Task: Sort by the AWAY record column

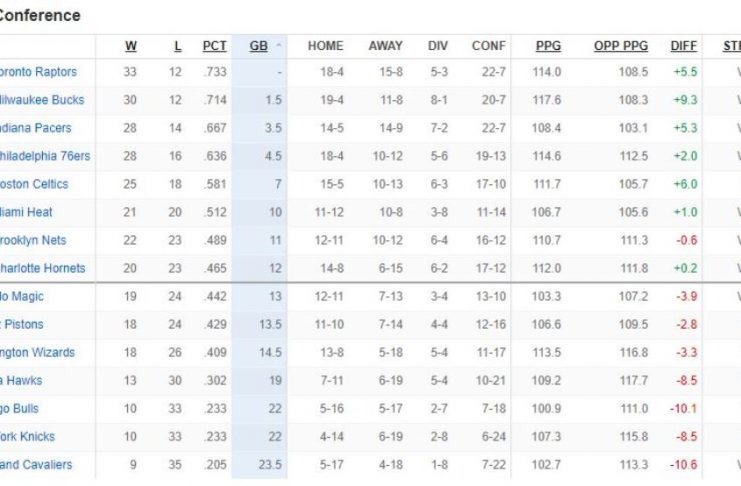Action: click(x=385, y=46)
